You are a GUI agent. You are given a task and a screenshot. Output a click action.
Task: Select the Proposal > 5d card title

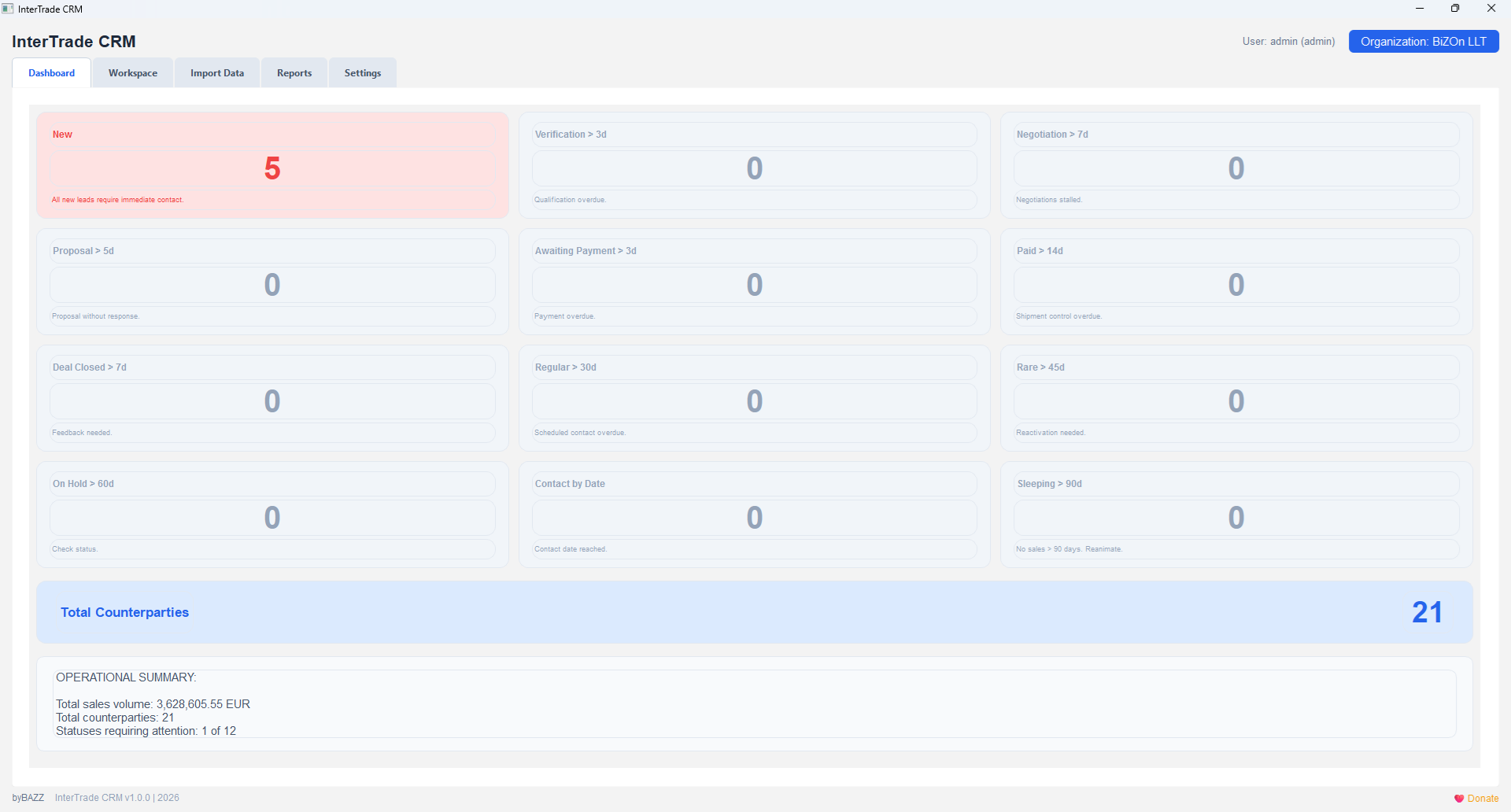pyautogui.click(x=83, y=251)
